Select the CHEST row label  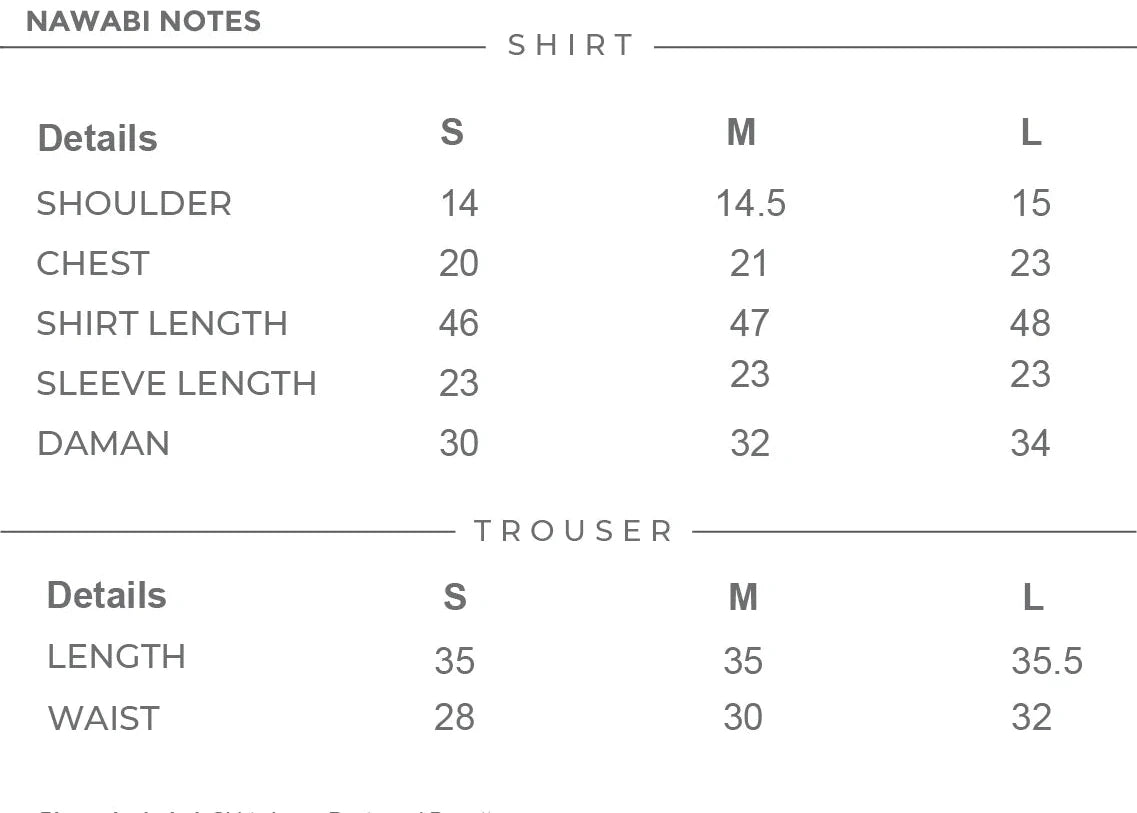pyautogui.click(x=93, y=264)
